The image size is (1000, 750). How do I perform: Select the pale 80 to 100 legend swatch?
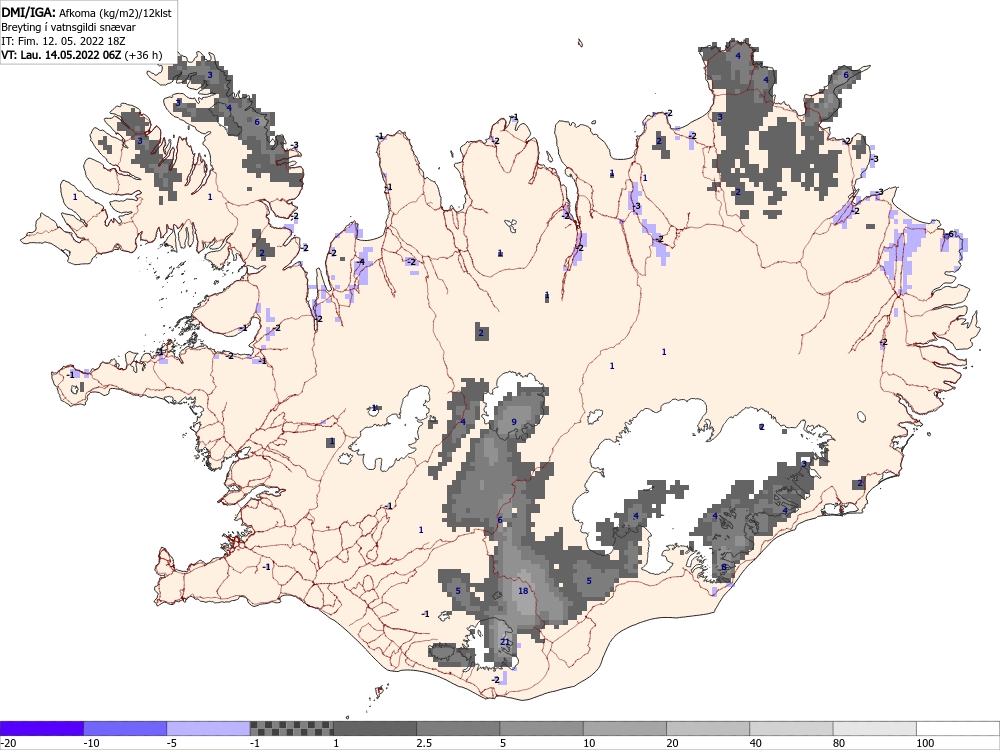[875, 728]
